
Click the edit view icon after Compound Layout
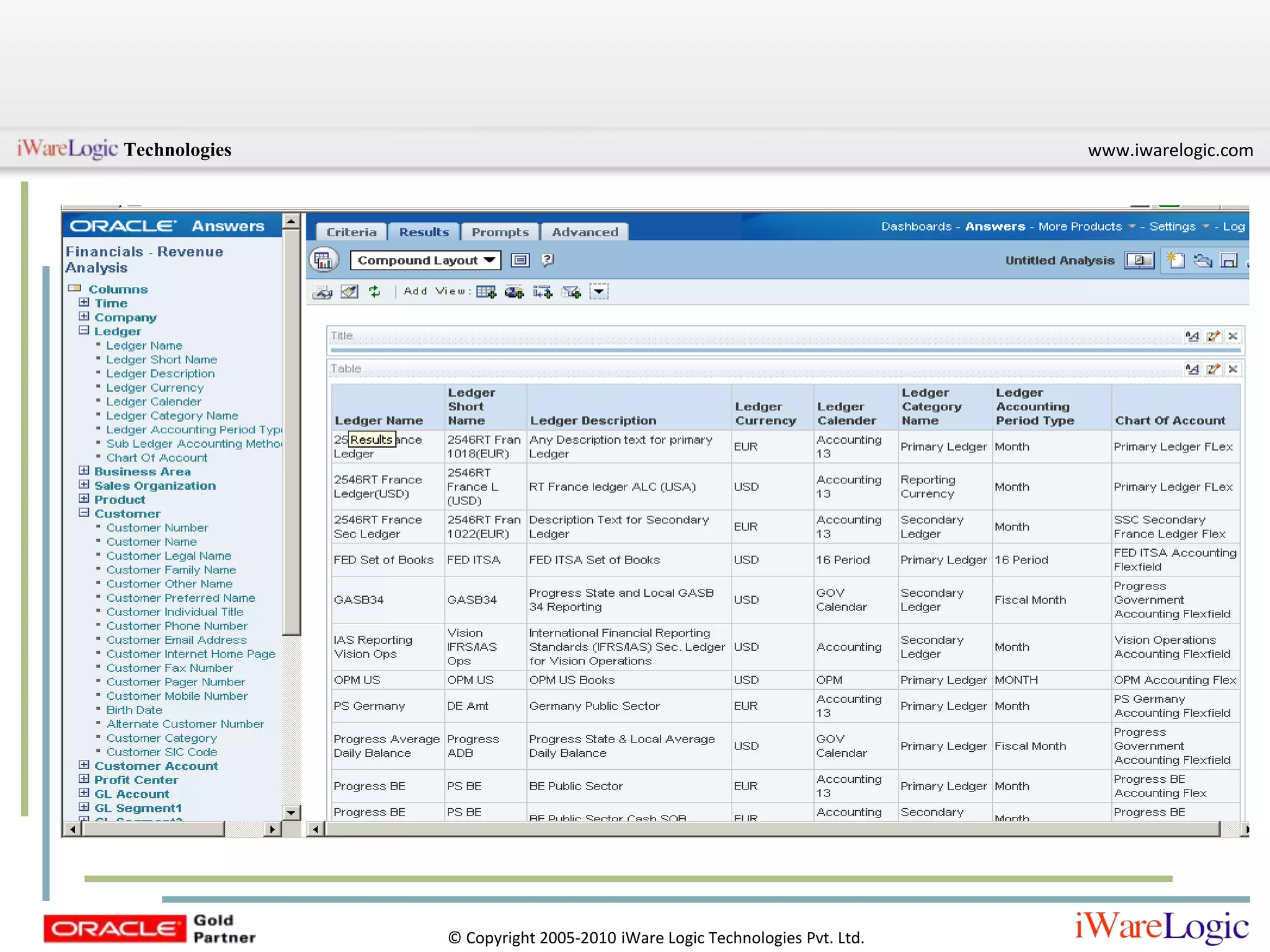tap(520, 260)
